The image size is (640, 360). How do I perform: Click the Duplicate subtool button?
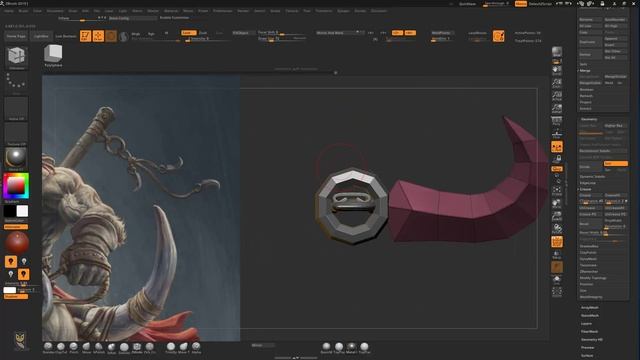(590, 42)
